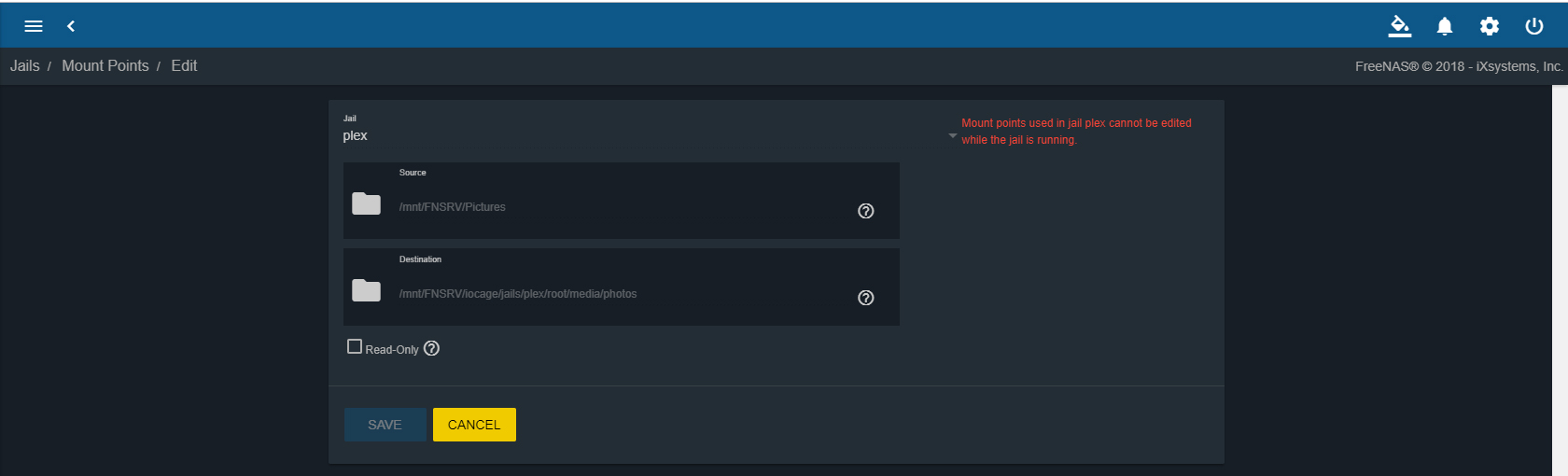Click the Read-Only label text
The width and height of the screenshot is (1568, 476).
[x=392, y=350]
